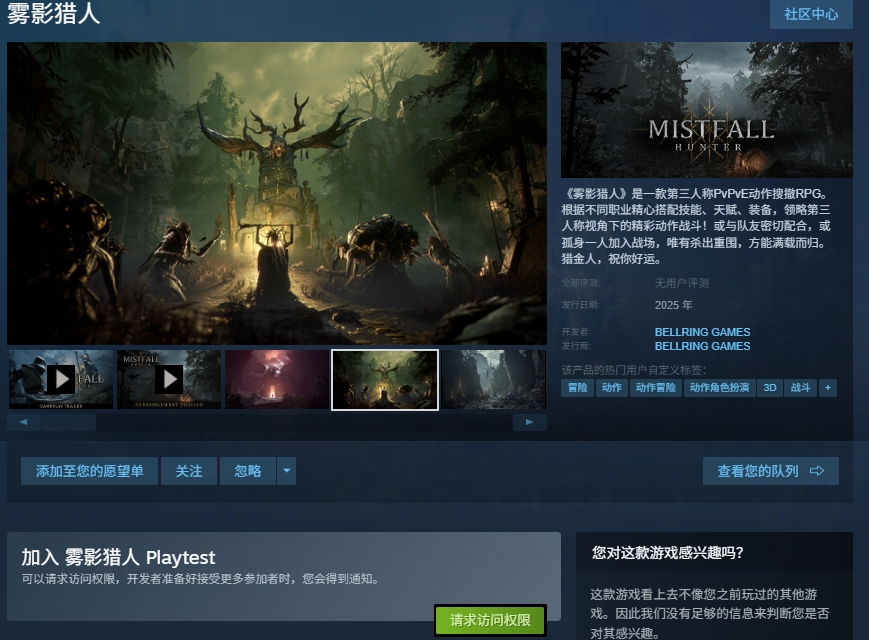The height and width of the screenshot is (640, 869).
Task: Click 添加至您的愿望单 wishlist button
Action: (x=90, y=471)
